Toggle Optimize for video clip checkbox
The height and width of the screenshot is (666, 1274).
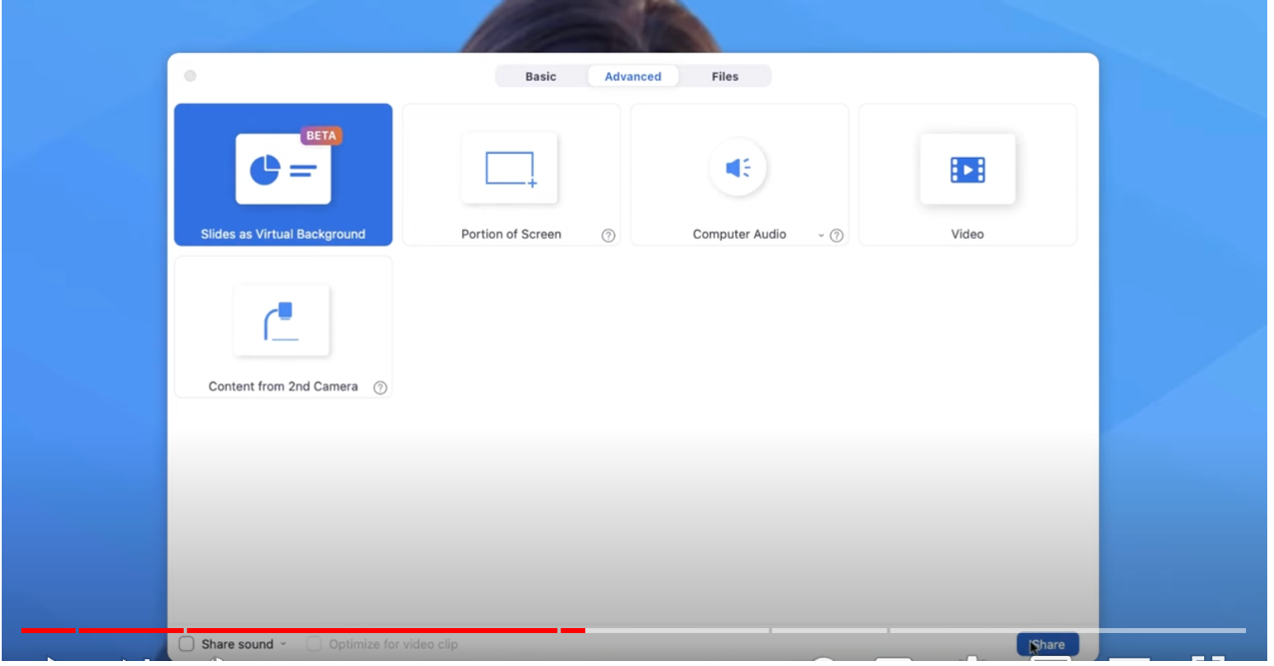tap(314, 645)
